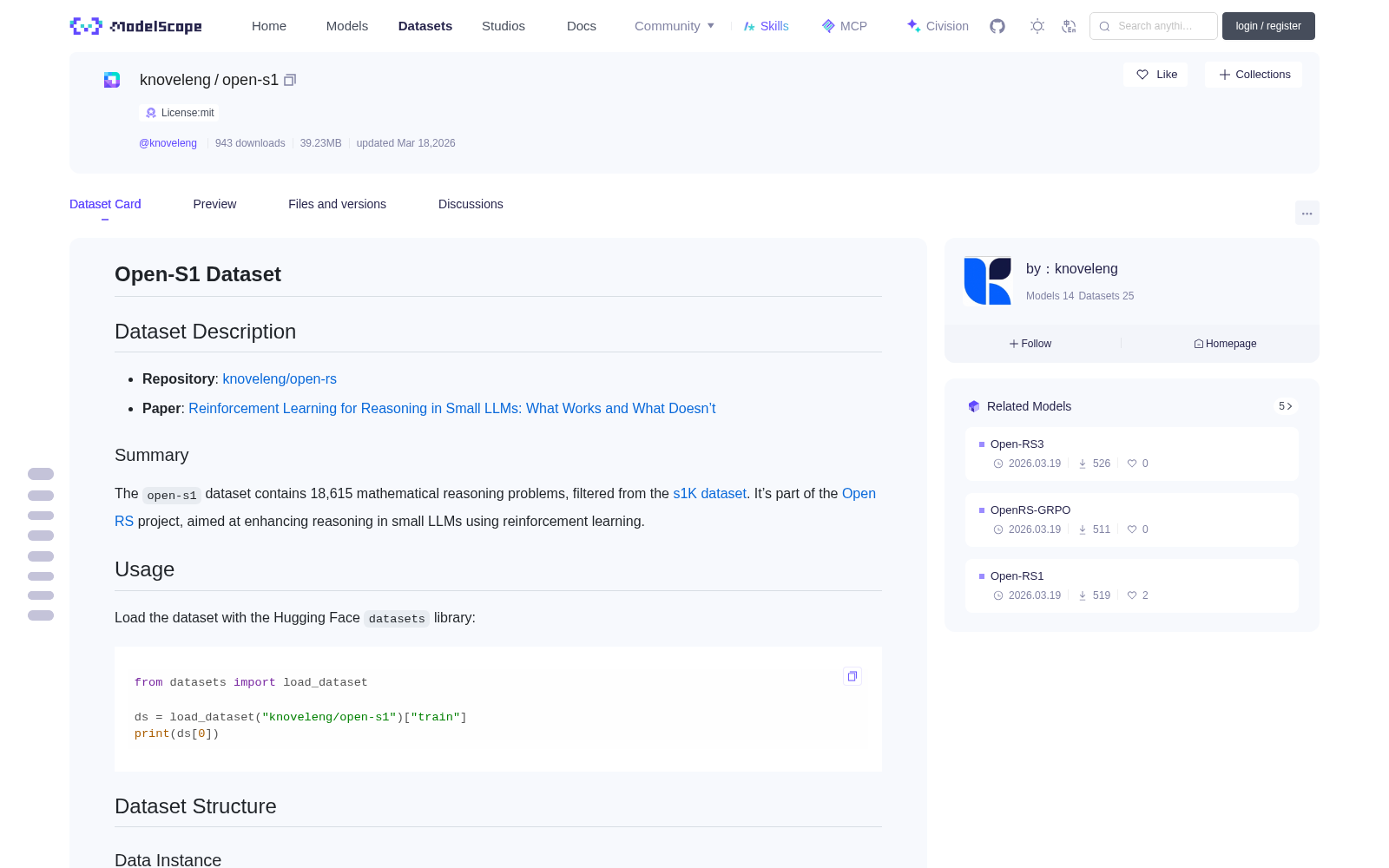1389x868 pixels.
Task: Click updated Mar 18,2026 text
Action: pyautogui.click(x=405, y=143)
